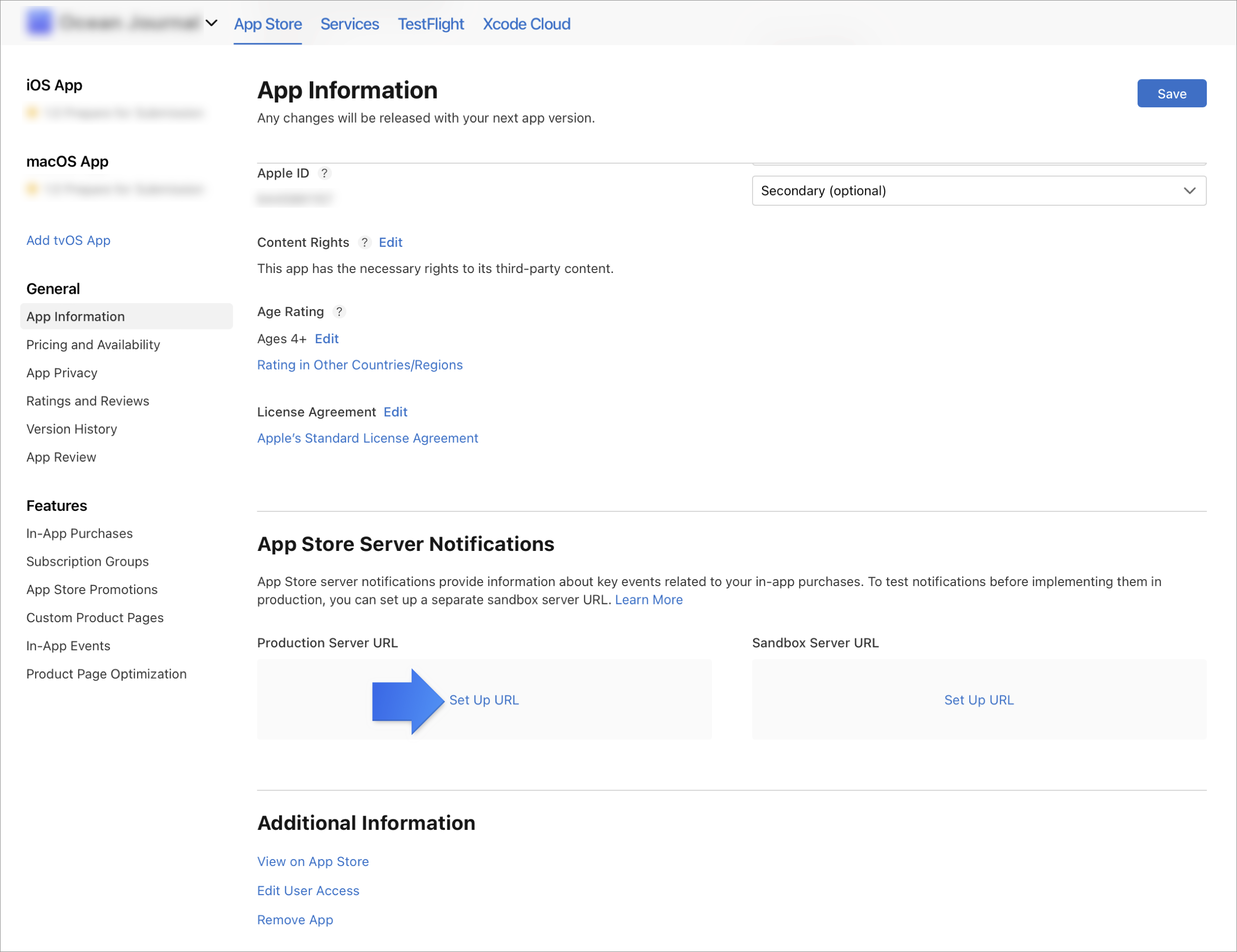Click Apple's Standard License Agreement link
This screenshot has height=952, width=1237.
[367, 437]
